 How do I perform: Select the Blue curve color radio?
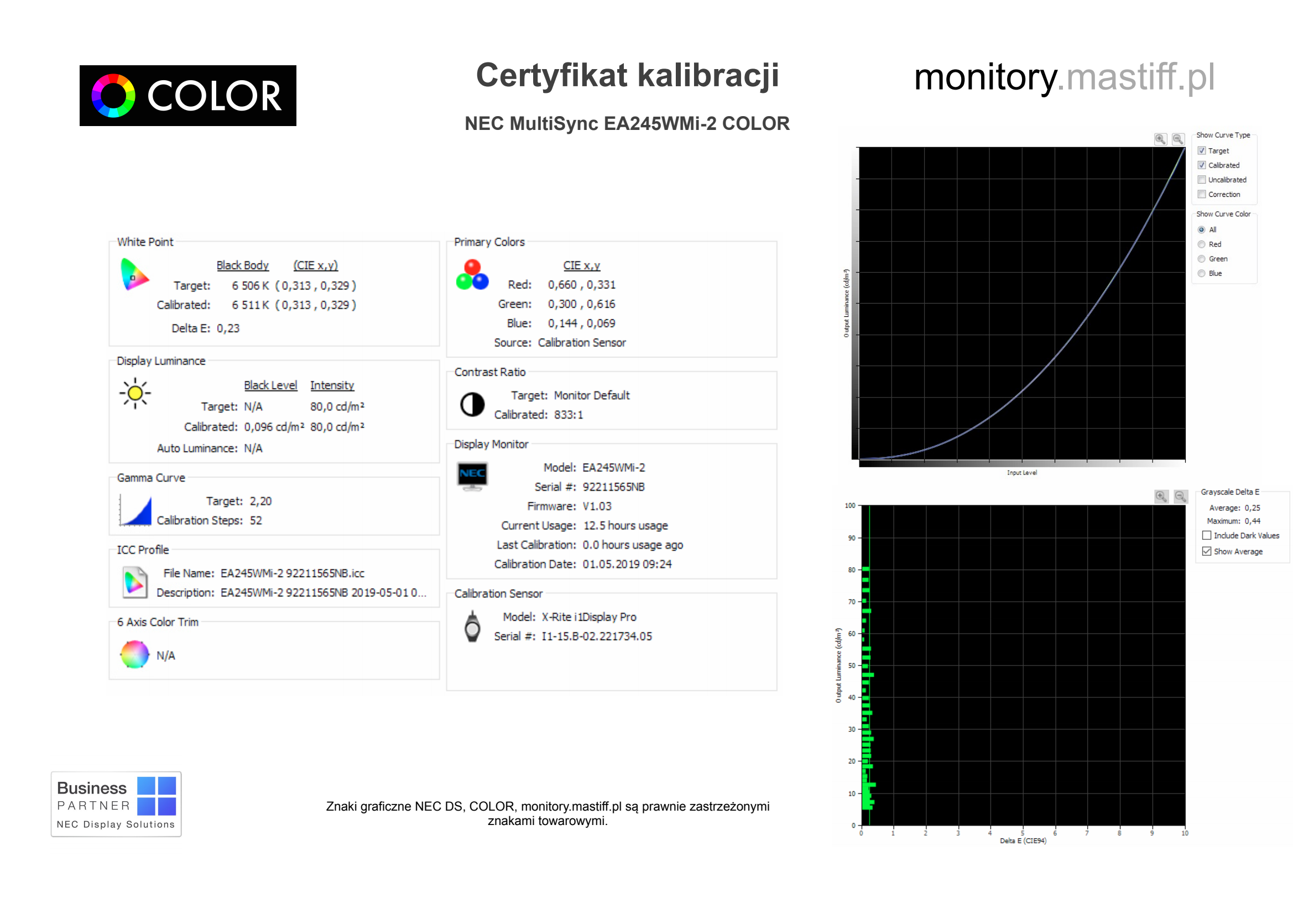[x=1201, y=274]
